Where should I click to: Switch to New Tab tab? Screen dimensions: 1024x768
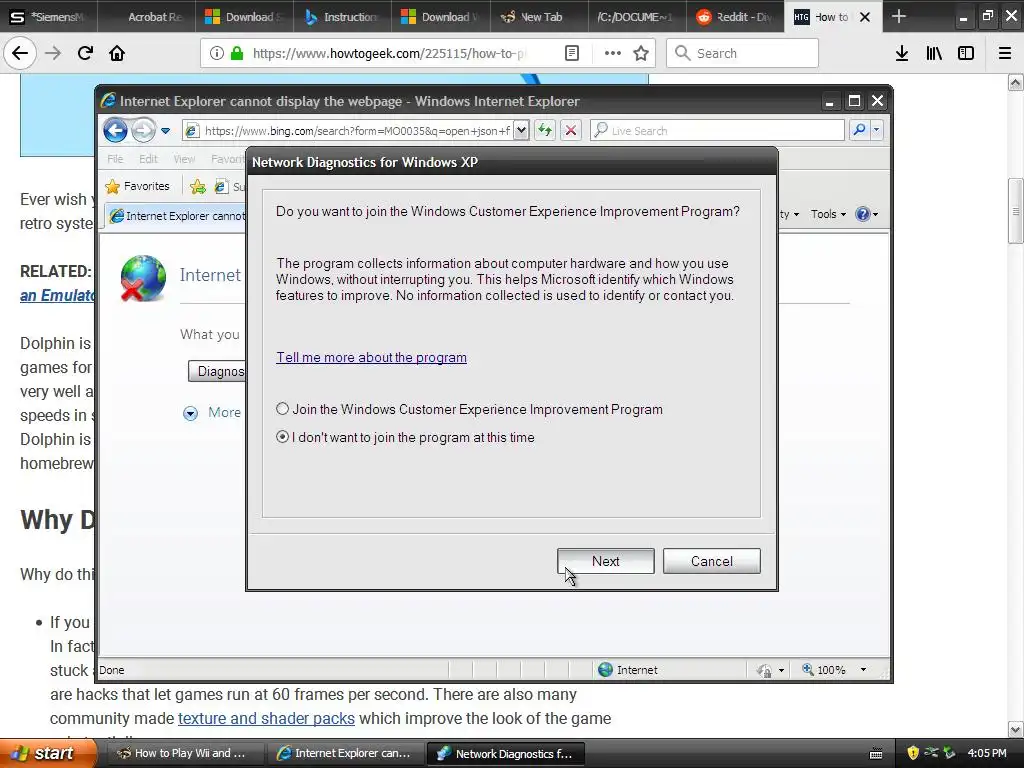tap(539, 17)
